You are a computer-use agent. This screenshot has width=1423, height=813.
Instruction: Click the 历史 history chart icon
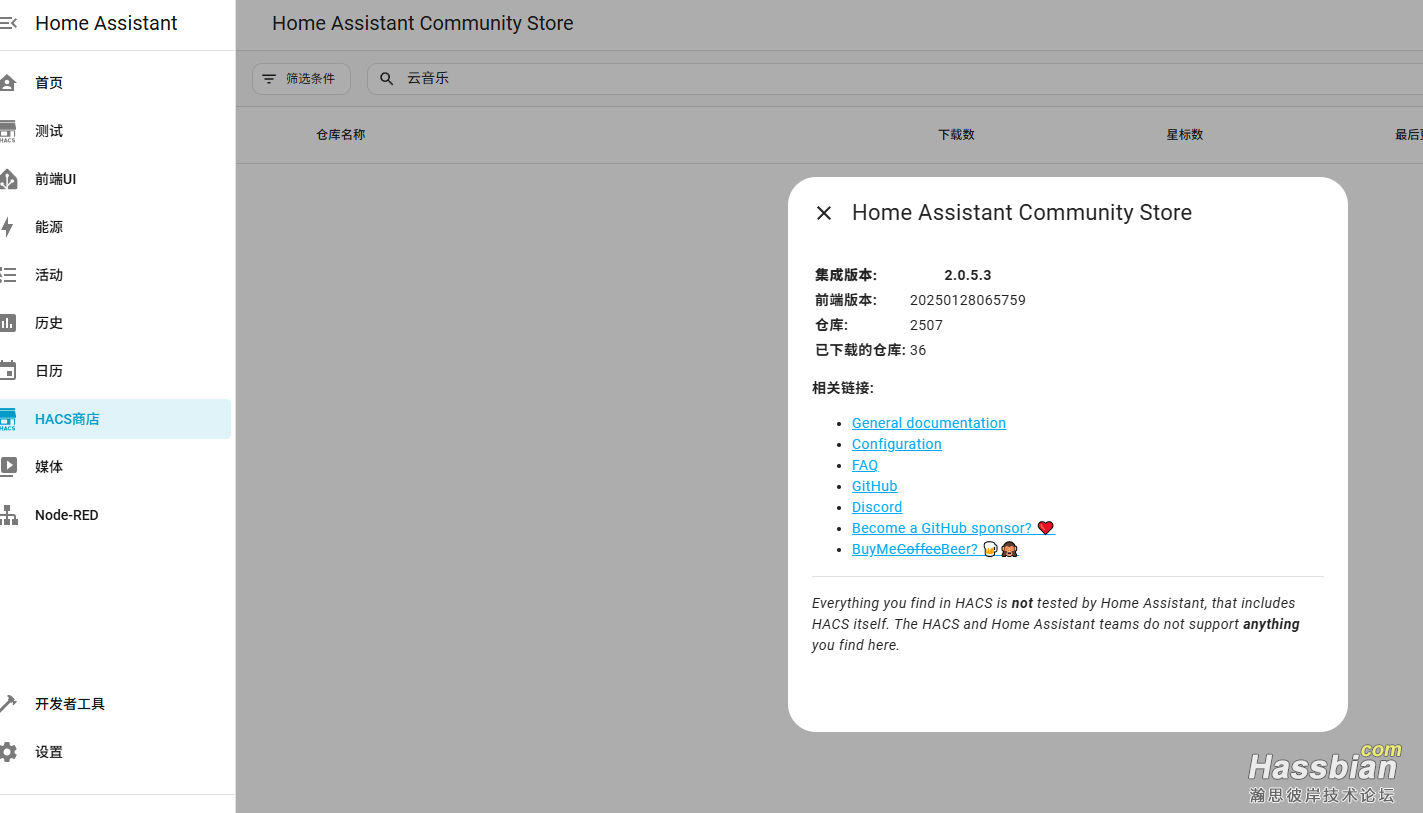[8, 323]
